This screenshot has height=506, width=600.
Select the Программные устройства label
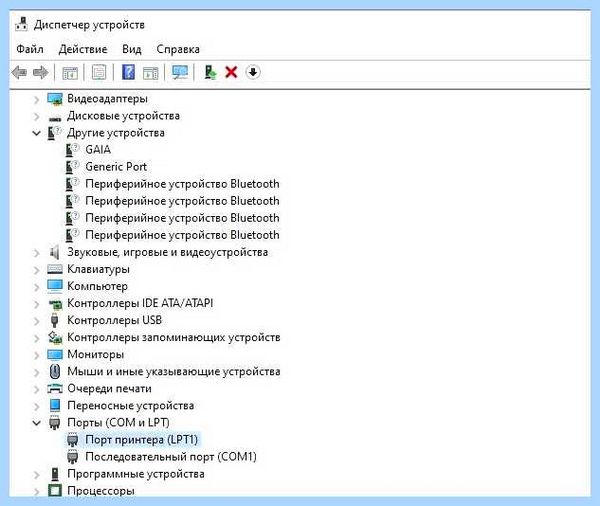tap(136, 474)
